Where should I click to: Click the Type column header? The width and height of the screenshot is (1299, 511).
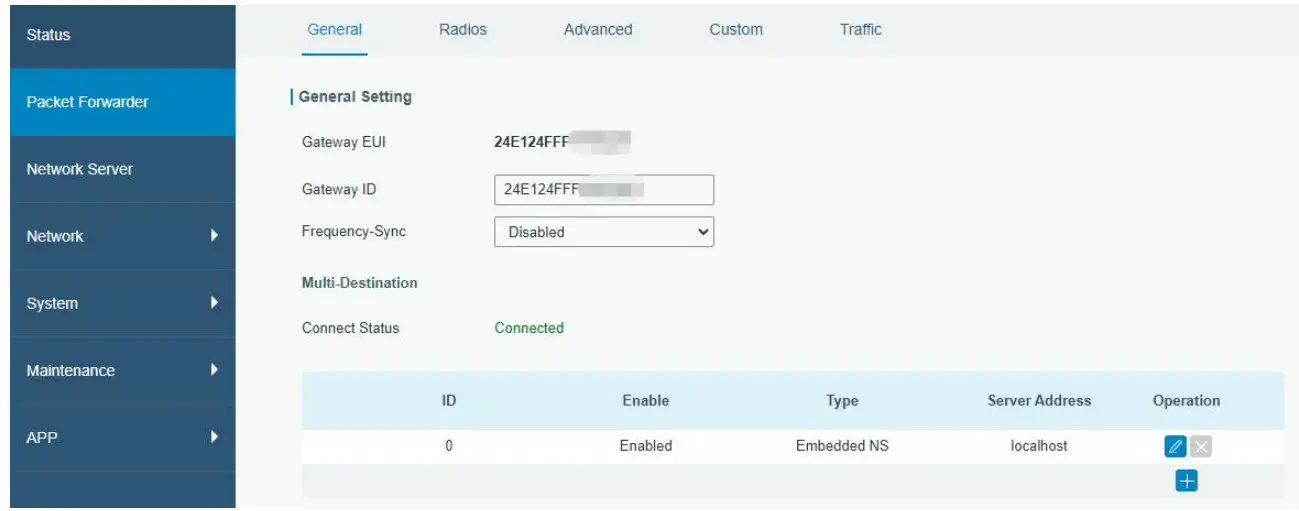coord(842,401)
